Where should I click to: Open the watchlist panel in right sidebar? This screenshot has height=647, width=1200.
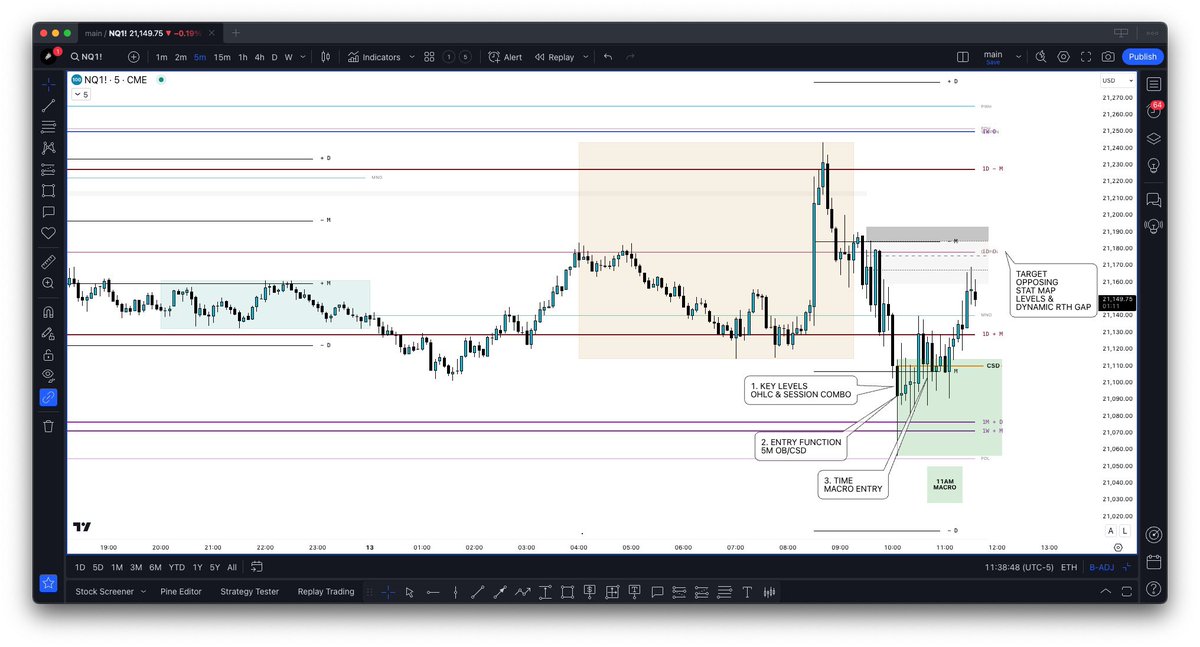tap(1154, 84)
